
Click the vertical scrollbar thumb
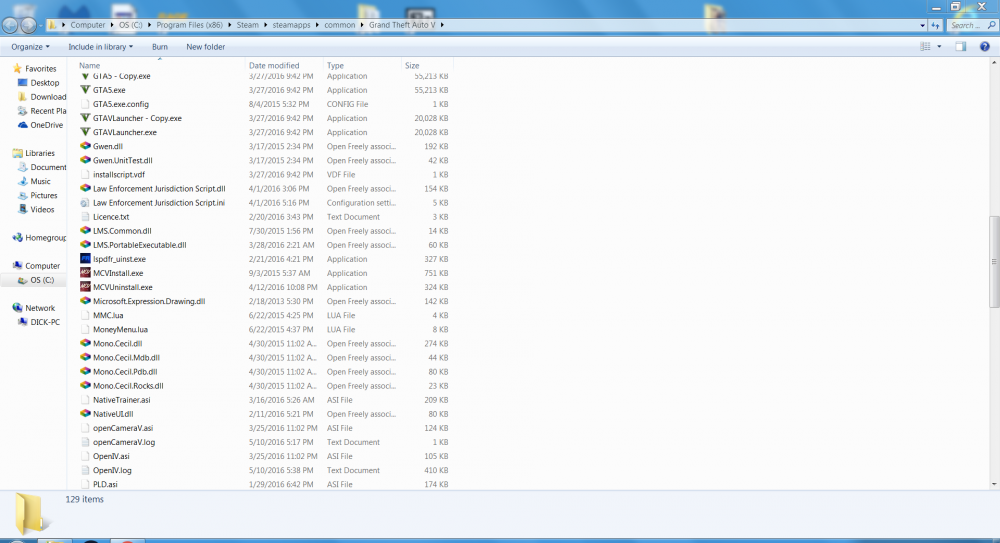tap(994, 261)
